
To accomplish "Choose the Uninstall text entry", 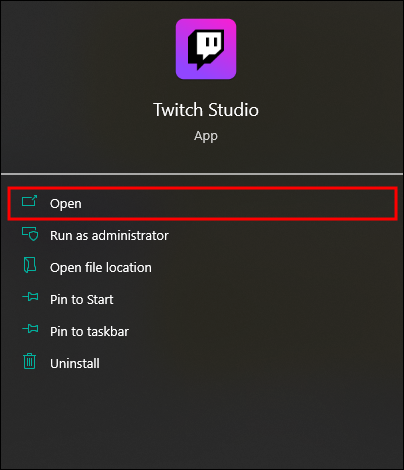I will (75, 364).
